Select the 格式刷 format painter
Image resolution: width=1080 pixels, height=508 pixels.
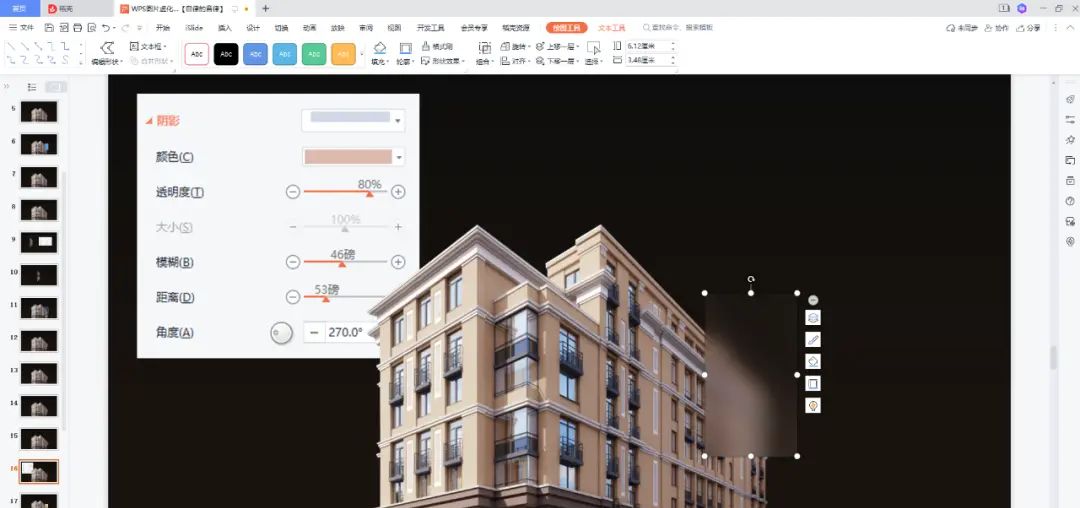437,46
